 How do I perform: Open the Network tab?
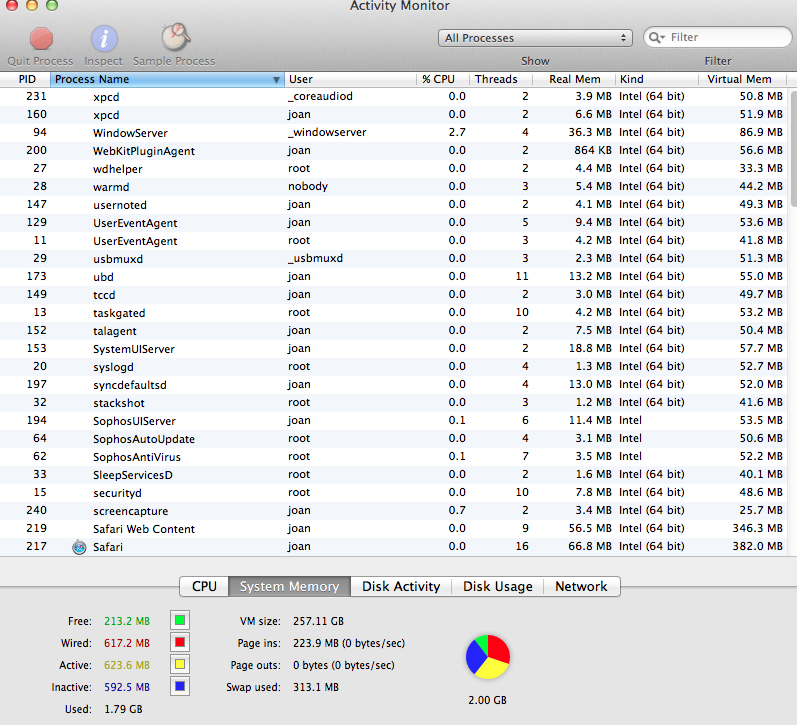(x=581, y=586)
